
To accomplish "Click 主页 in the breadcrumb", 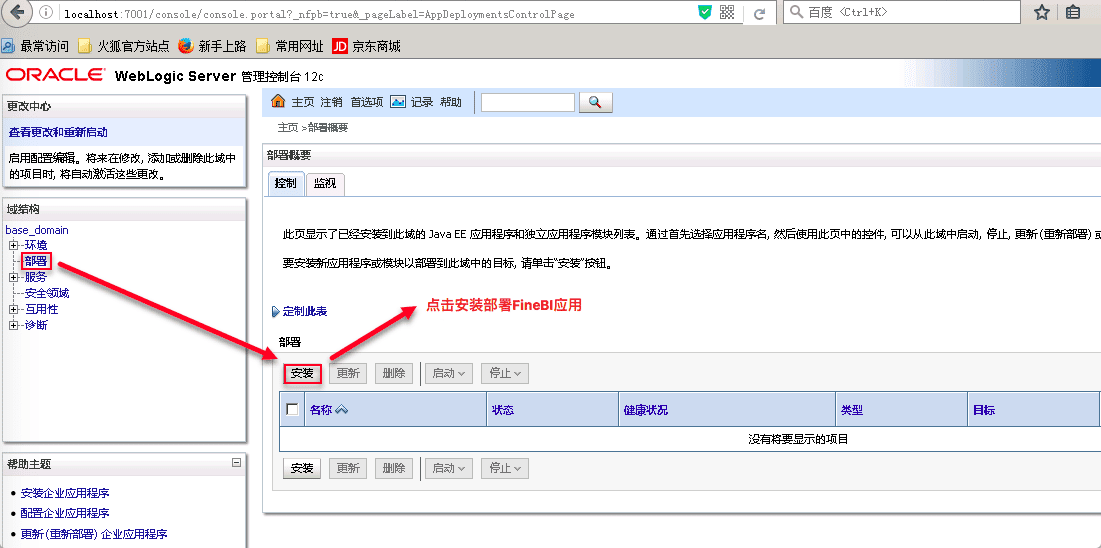I will [288, 128].
